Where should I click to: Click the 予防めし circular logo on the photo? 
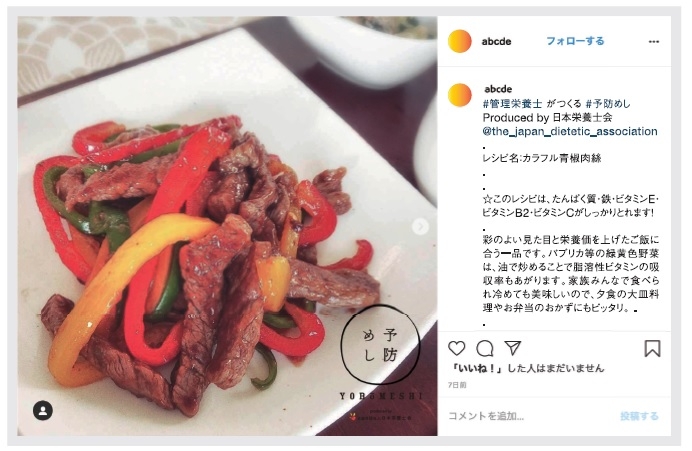(380, 345)
